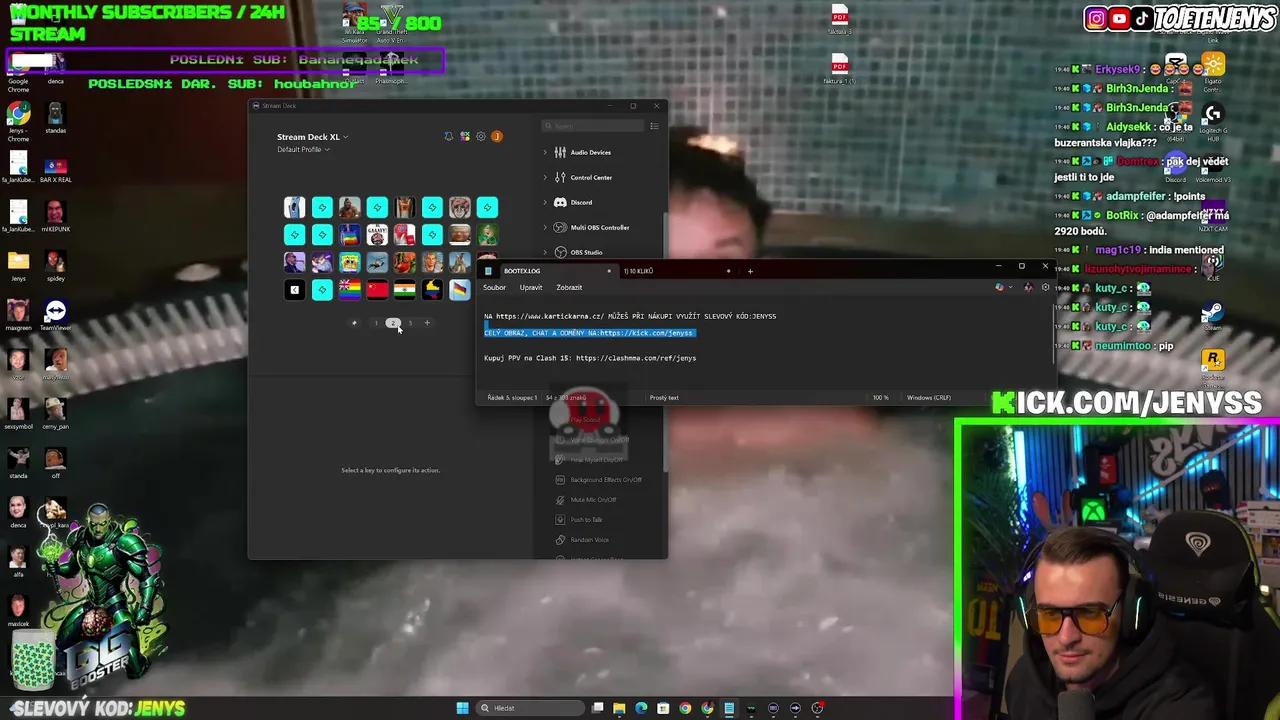Click the clashmma.com/ref/jenys URL text
The image size is (1280, 720).
tap(636, 358)
